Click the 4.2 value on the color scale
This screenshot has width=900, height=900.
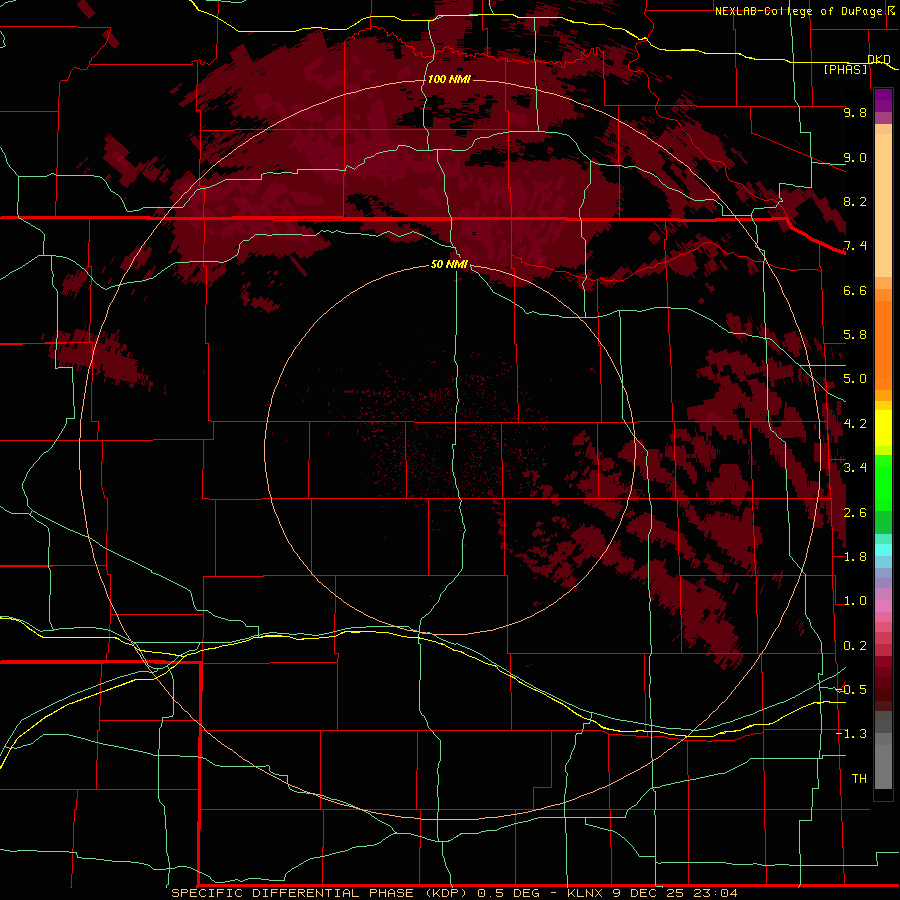click(855, 424)
